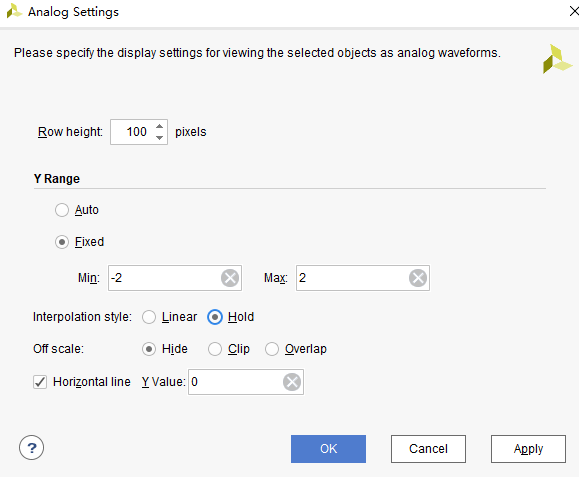Close the Analog Settings dialog
Viewport: 579px width, 477px height.
pyautogui.click(x=573, y=11)
